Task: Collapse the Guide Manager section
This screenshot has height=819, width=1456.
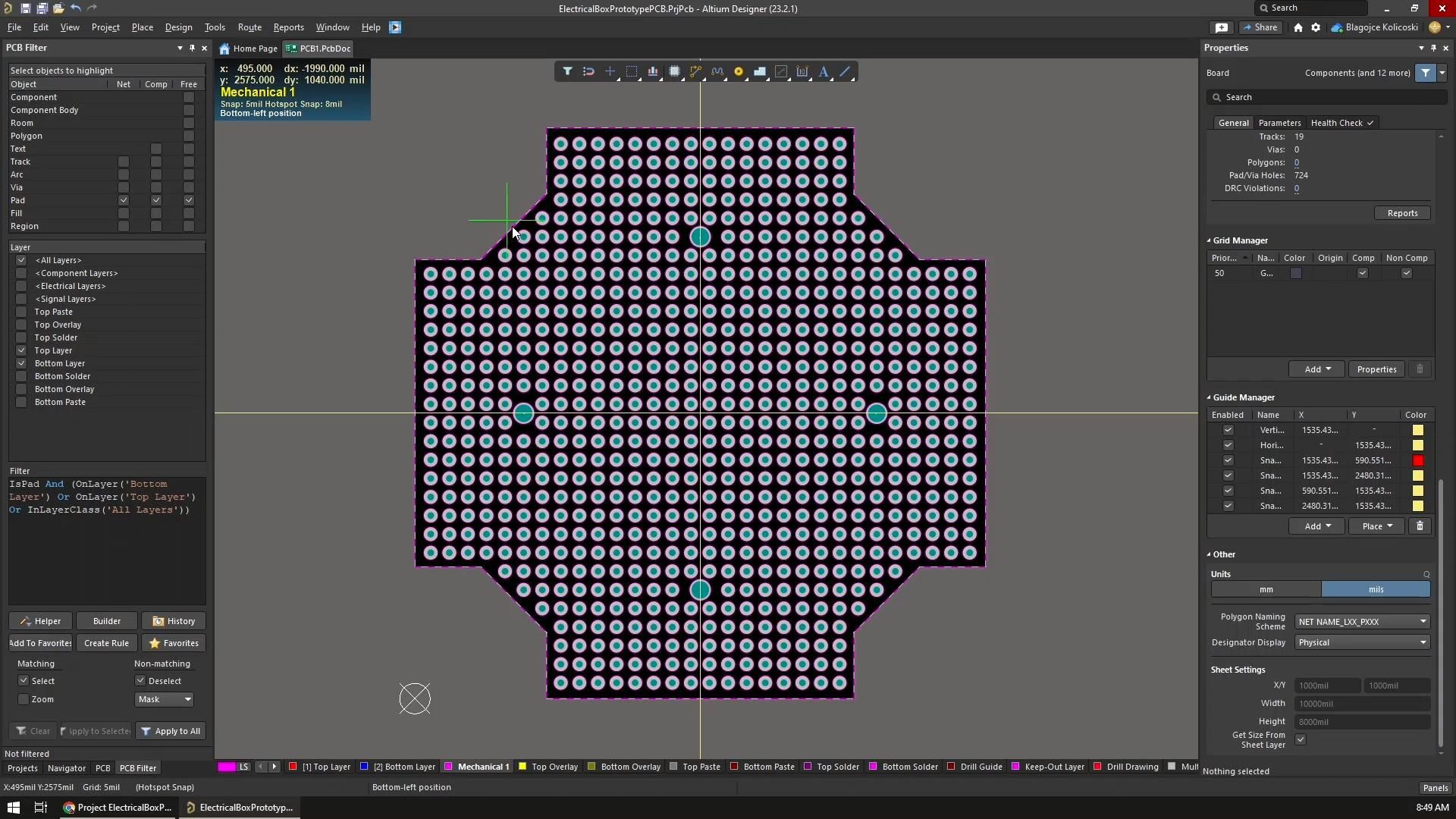Action: click(x=1208, y=397)
